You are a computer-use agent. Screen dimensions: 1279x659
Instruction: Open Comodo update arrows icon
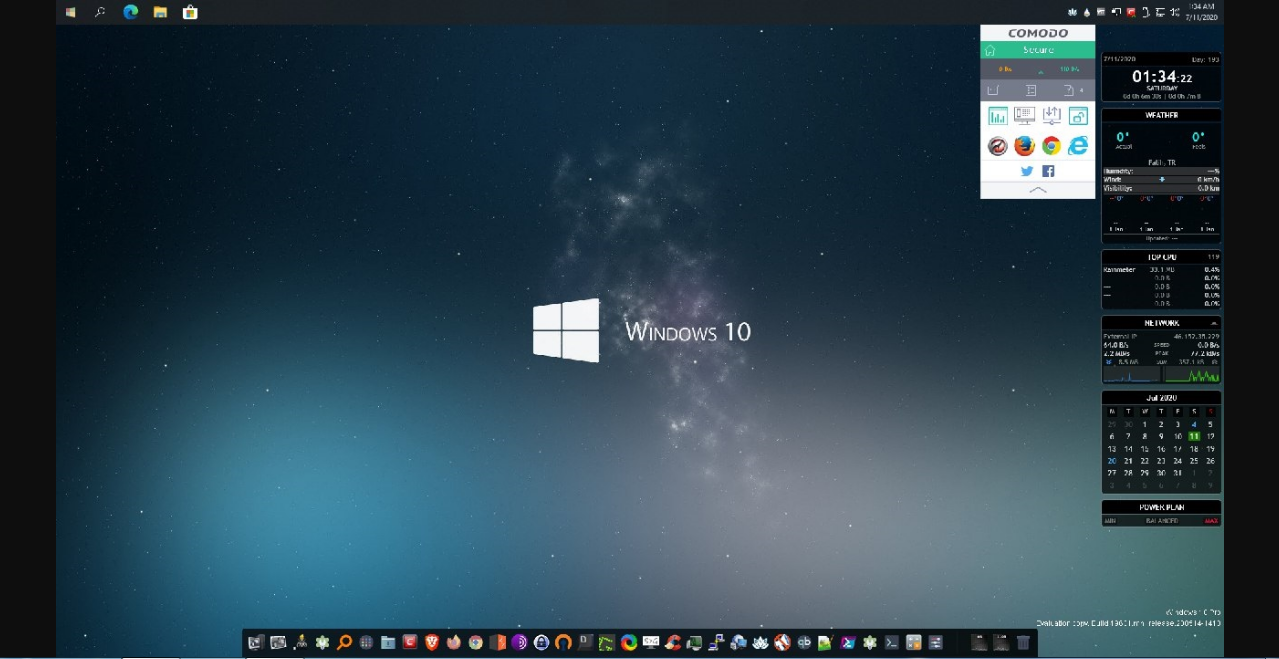(x=1052, y=116)
